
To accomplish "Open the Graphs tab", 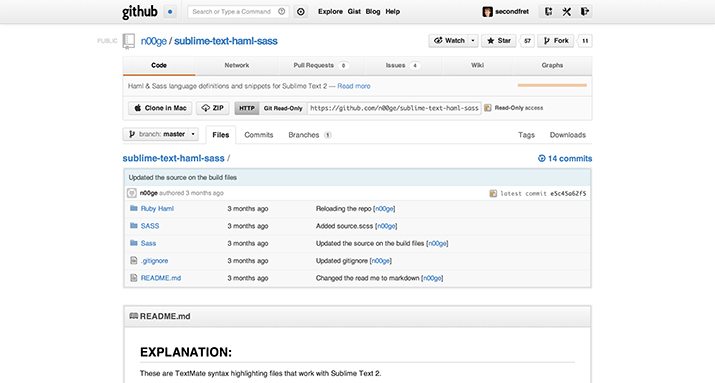I will coord(552,66).
